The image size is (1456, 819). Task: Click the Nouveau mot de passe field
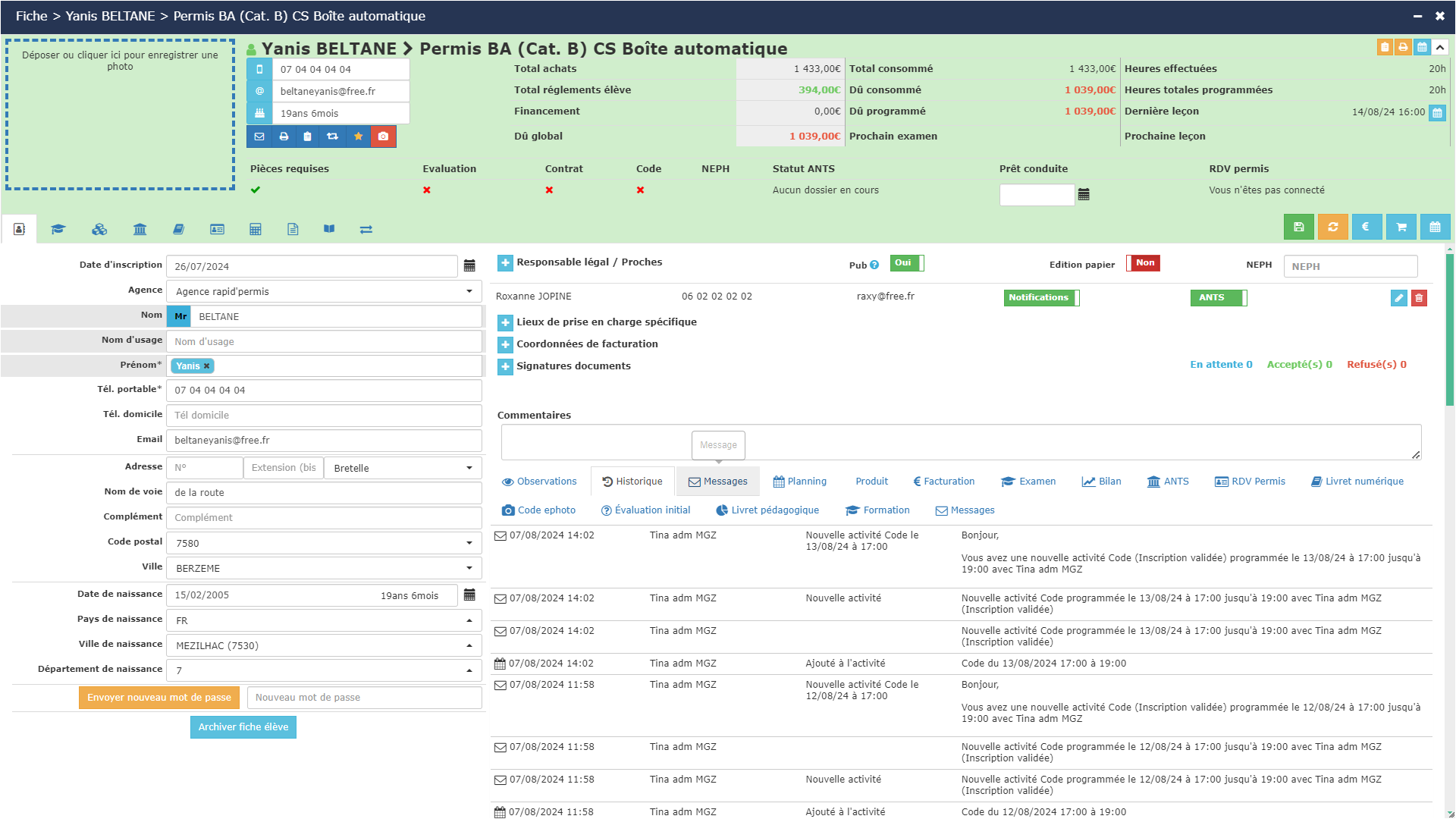point(365,698)
